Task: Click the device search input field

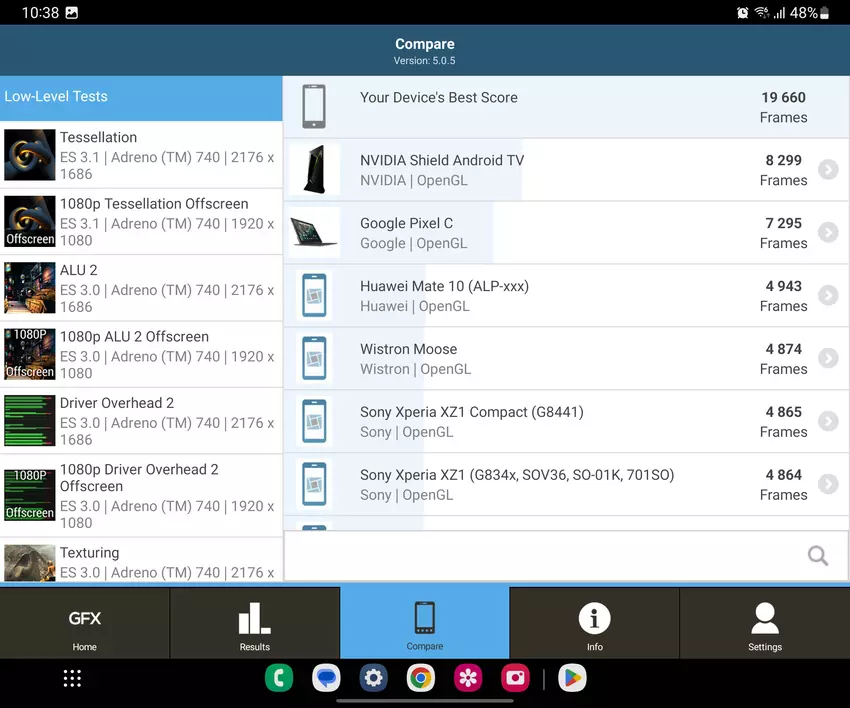Action: tap(540, 556)
